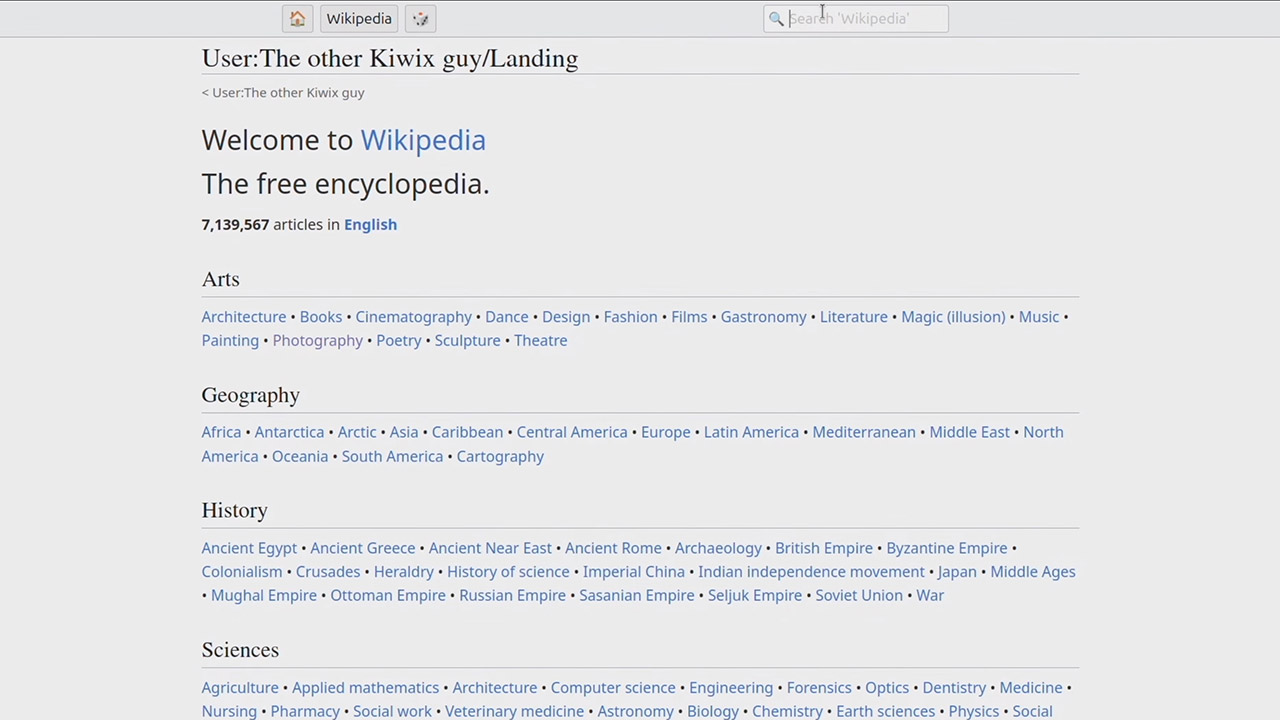Open the Books topic link
The height and width of the screenshot is (720, 1280).
[321, 316]
